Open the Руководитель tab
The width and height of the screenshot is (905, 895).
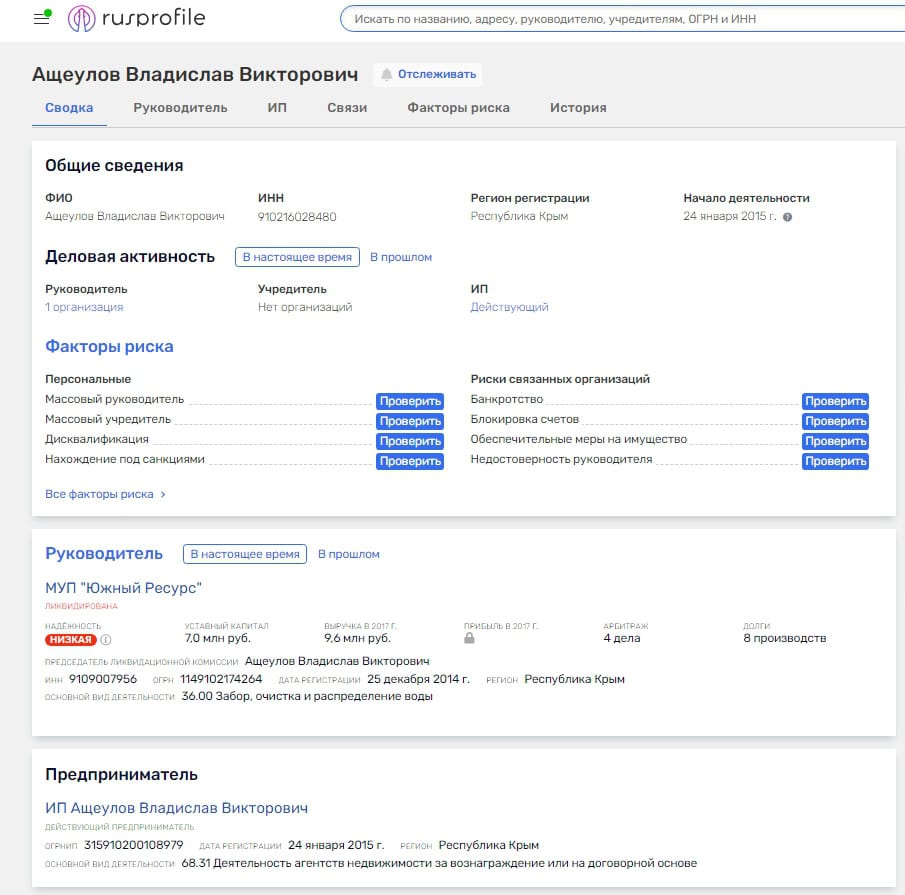pyautogui.click(x=180, y=108)
